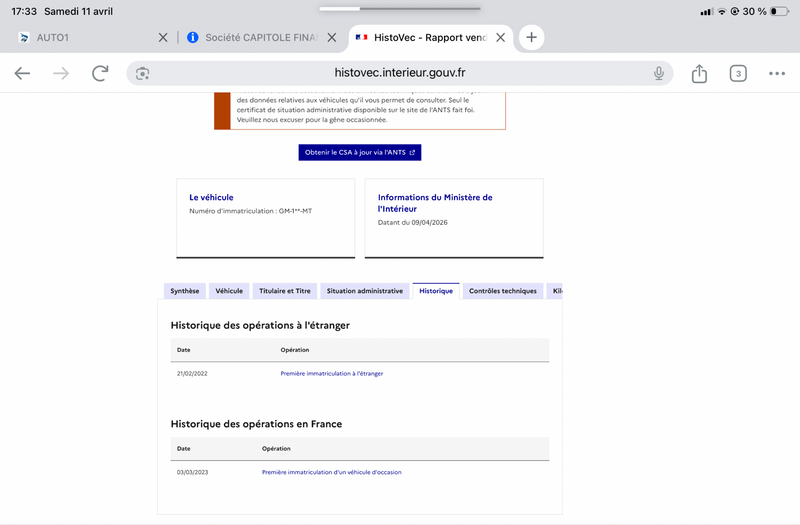Open the Synthèse tab
The height and width of the screenshot is (525, 800).
[x=185, y=291]
